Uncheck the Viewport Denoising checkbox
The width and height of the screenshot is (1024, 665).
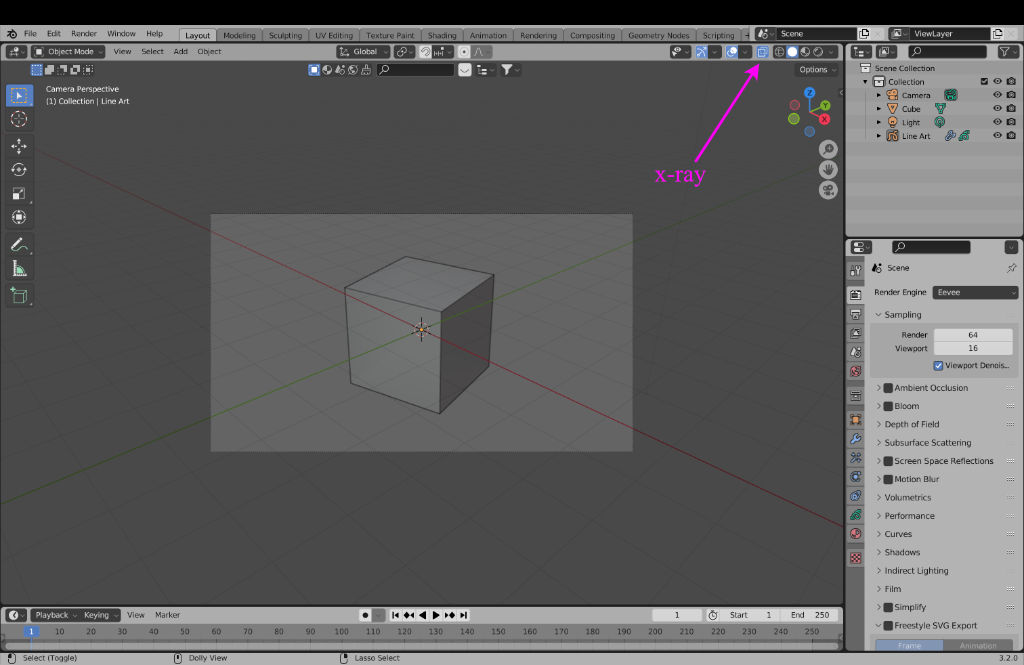click(938, 366)
